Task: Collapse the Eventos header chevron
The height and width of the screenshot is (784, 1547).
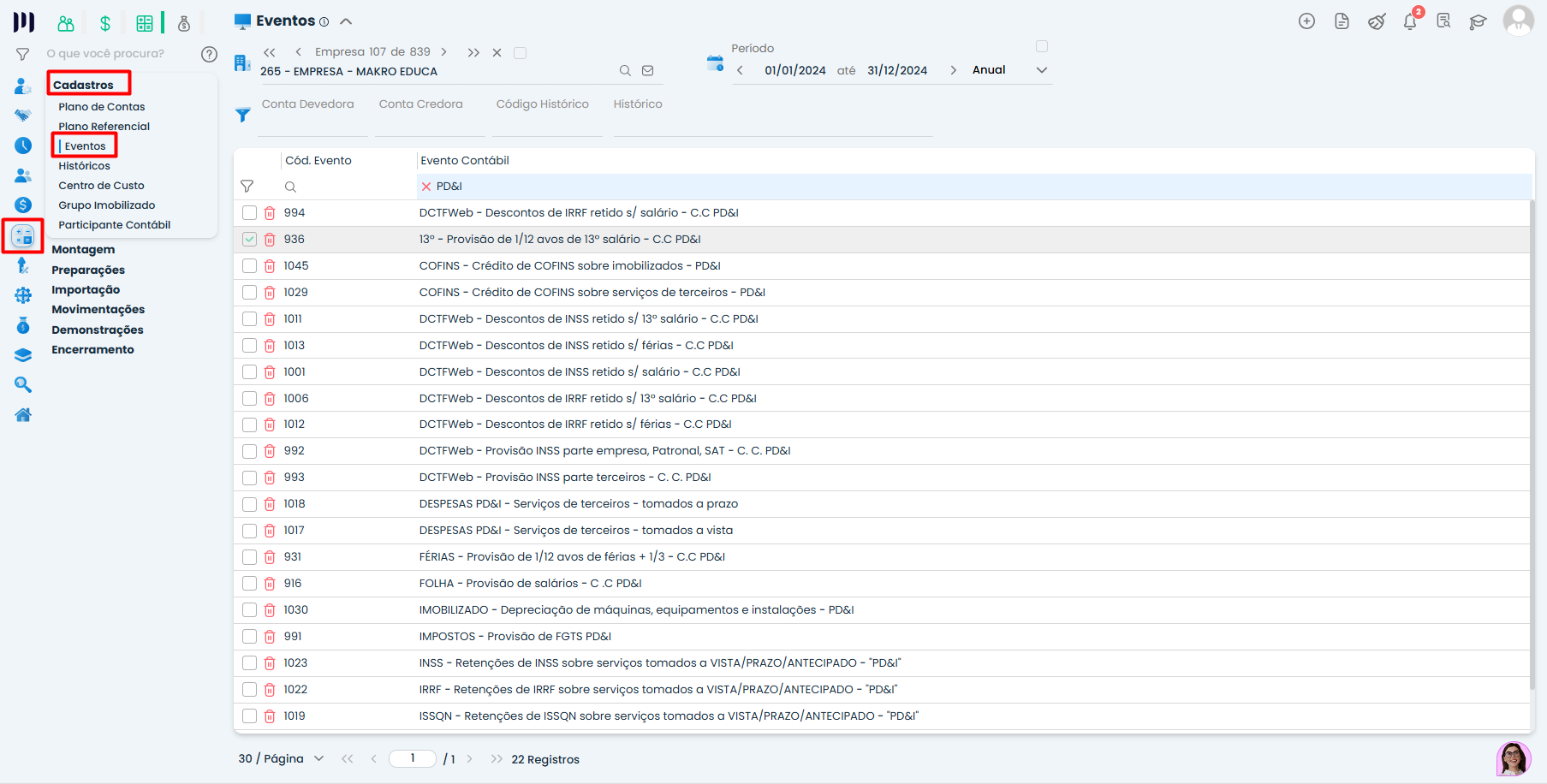Action: click(346, 21)
